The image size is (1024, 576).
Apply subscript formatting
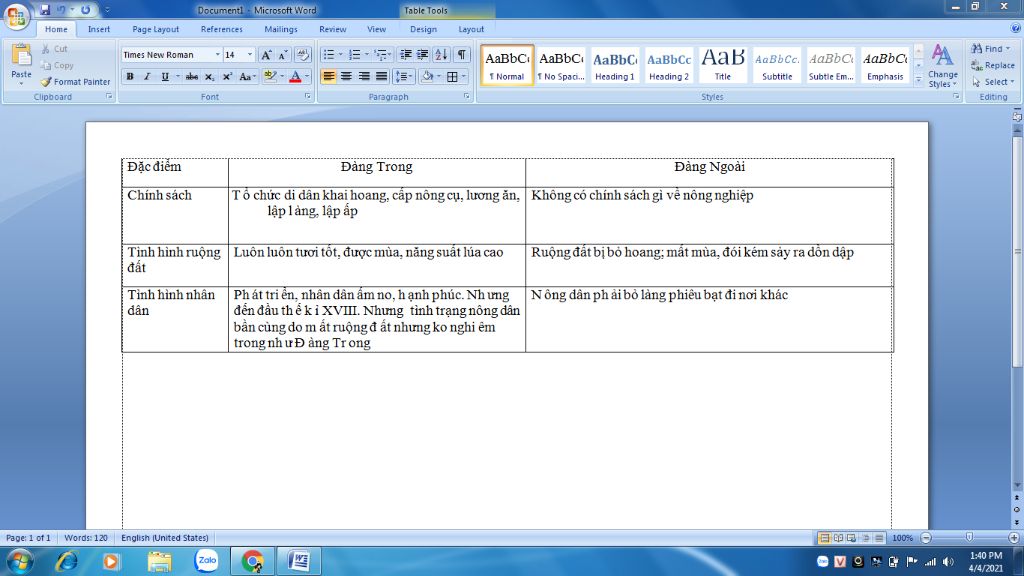(209, 76)
